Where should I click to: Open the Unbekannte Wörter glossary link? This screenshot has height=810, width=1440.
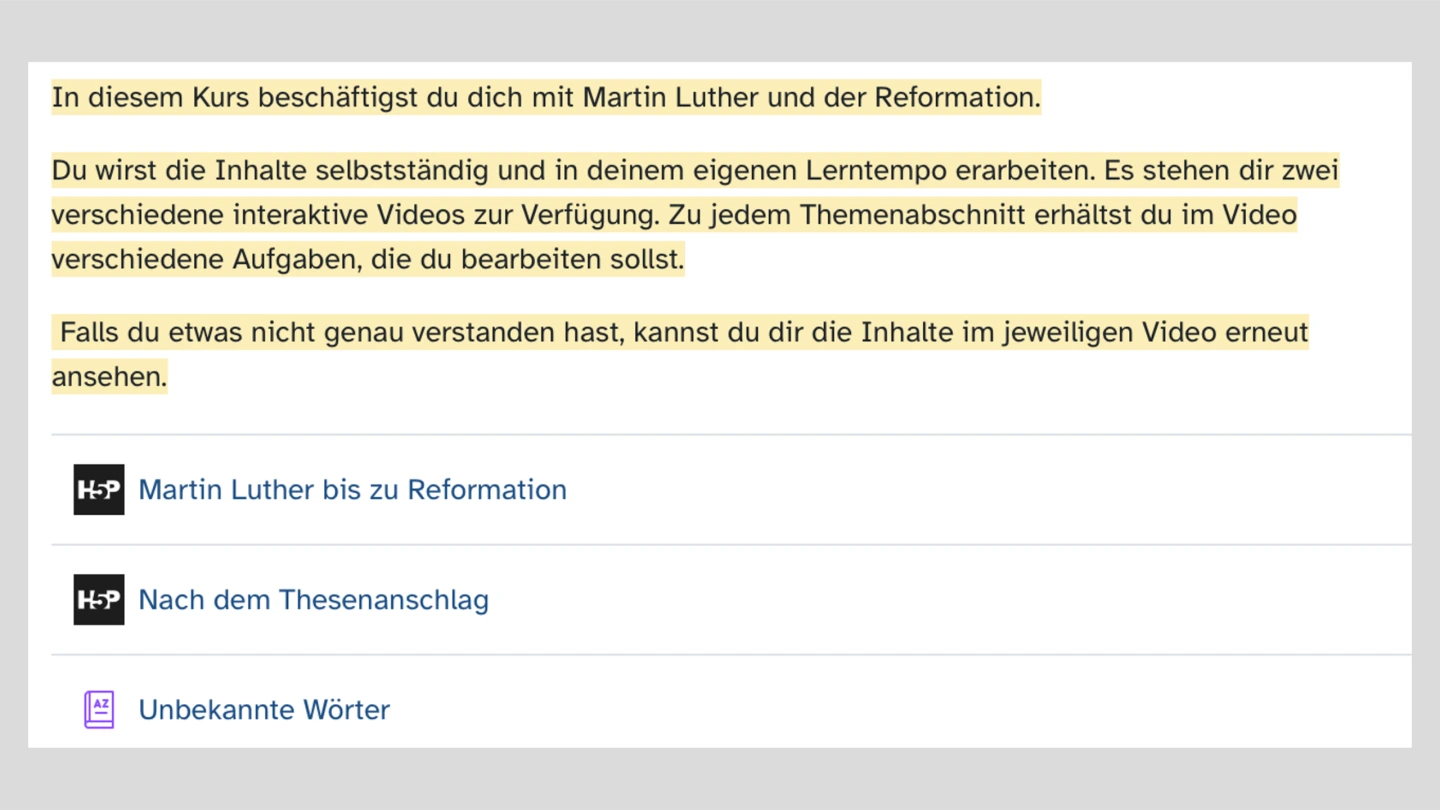click(x=264, y=710)
